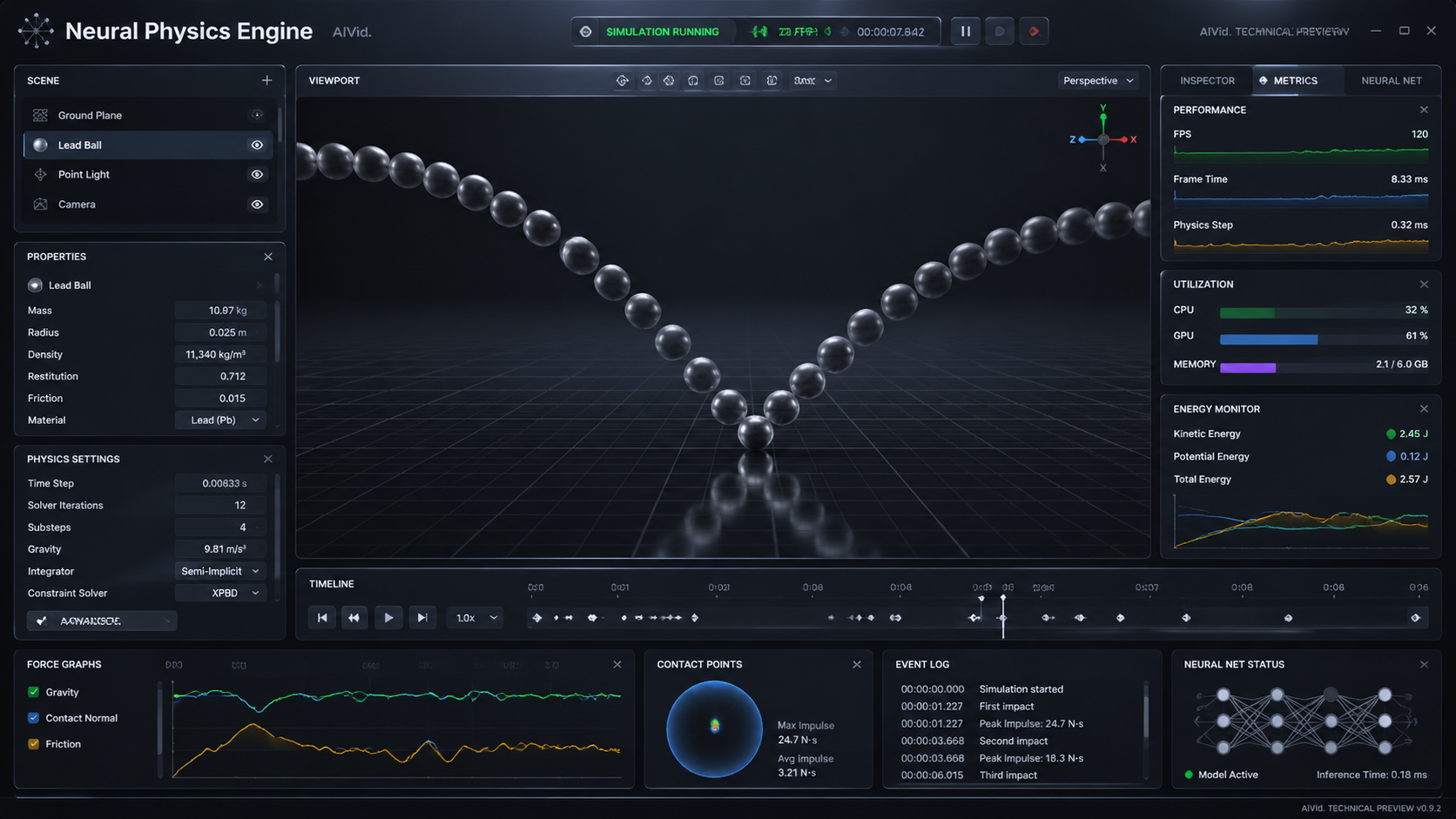
Task: Select the Point Light scene item
Action: pos(148,175)
